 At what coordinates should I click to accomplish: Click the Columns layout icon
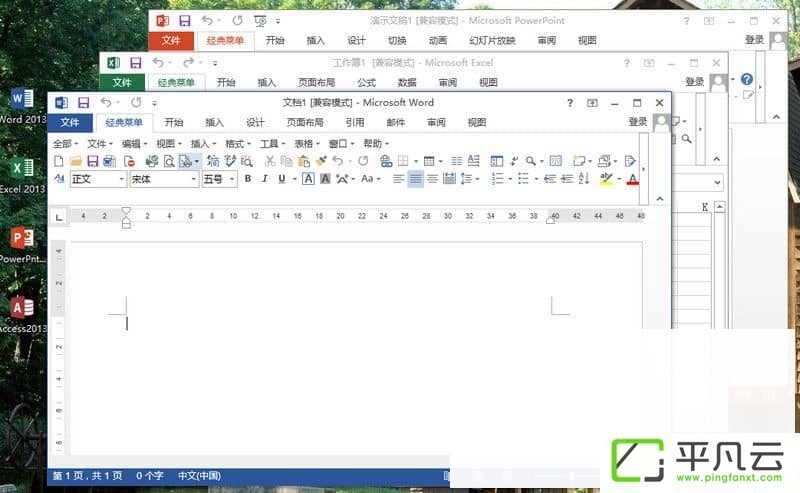(456, 161)
